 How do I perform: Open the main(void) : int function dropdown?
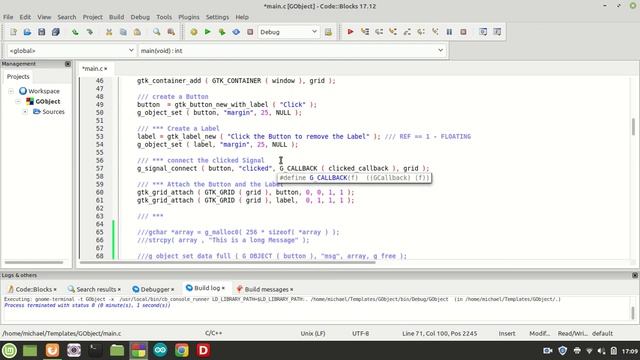tap(292, 51)
